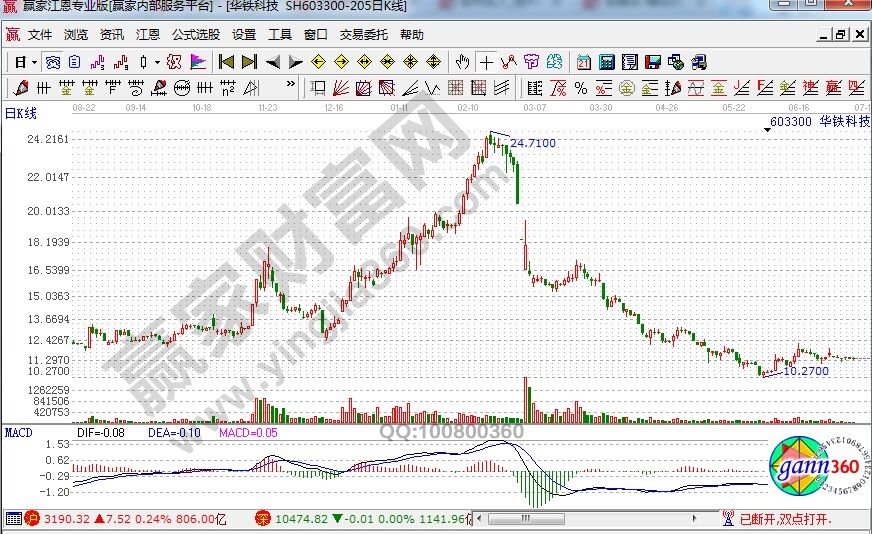Click the 603300 华铁科技 stock label

[x=812, y=121]
